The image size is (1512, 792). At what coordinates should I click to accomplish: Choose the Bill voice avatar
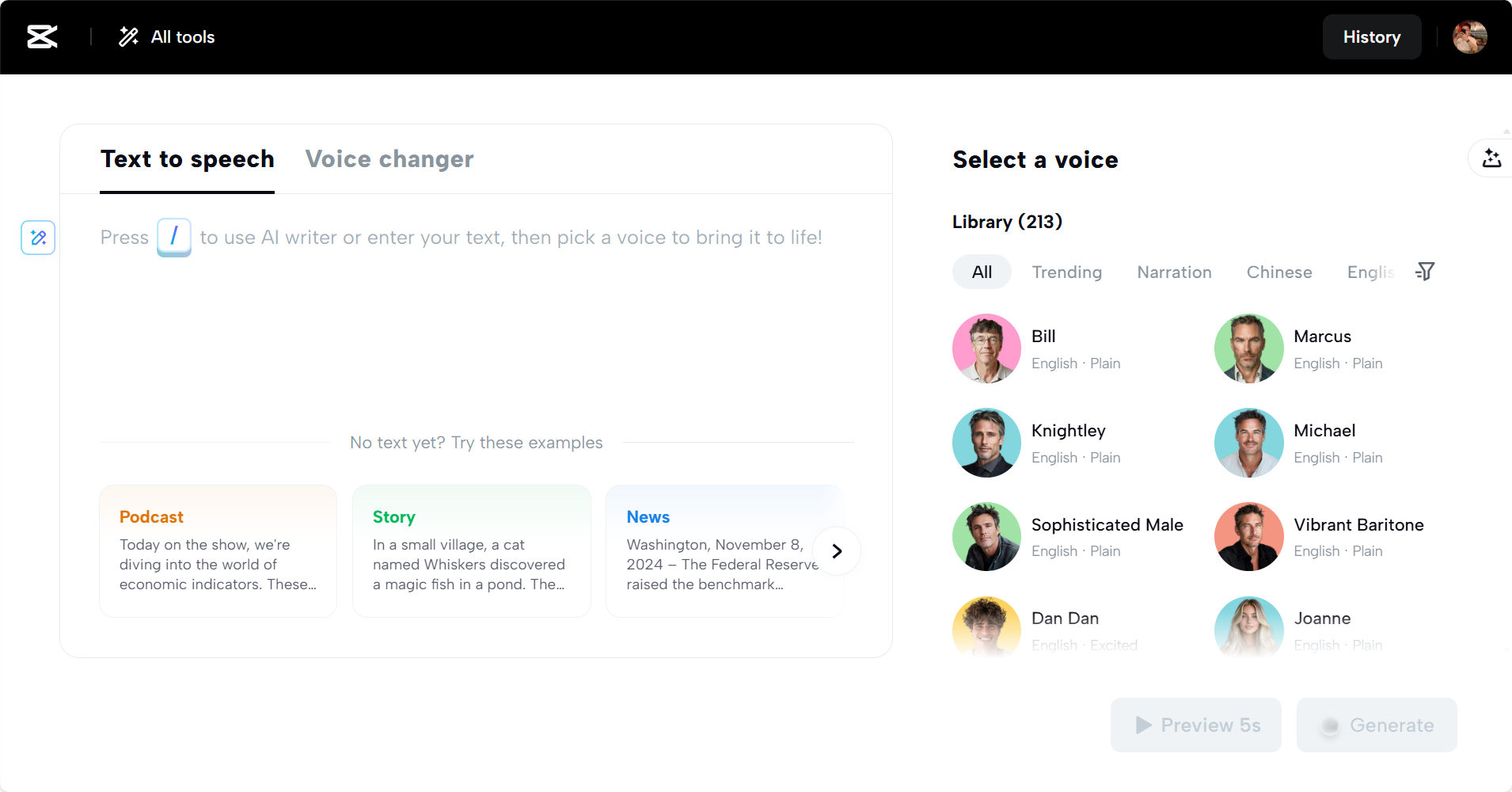click(x=986, y=348)
